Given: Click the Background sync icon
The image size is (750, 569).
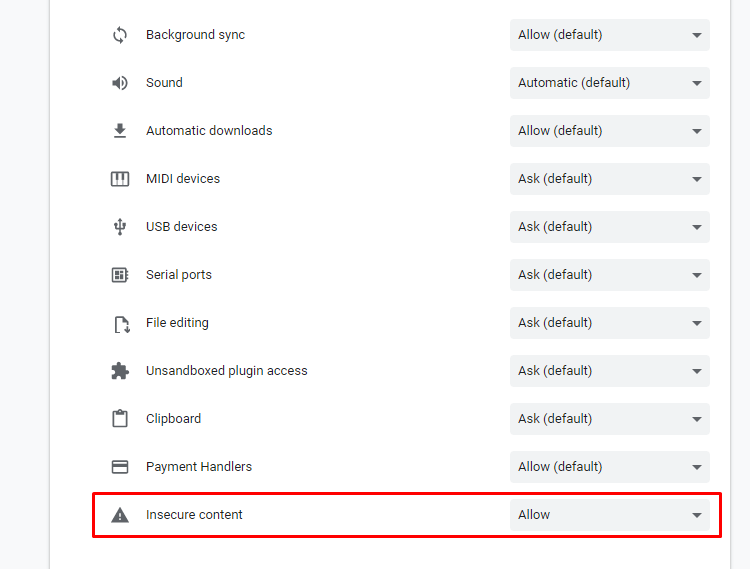Looking at the screenshot, I should [x=120, y=35].
